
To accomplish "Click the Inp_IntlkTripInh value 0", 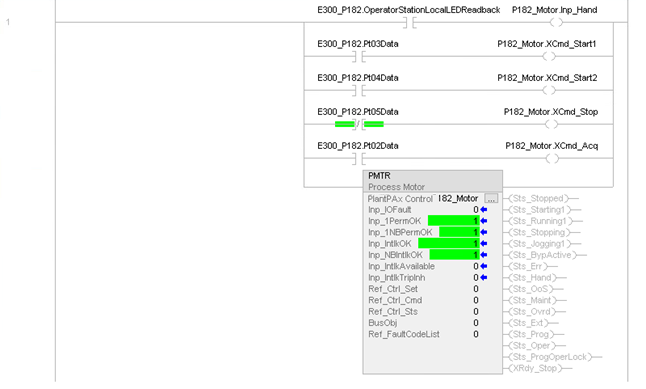I will [x=476, y=278].
